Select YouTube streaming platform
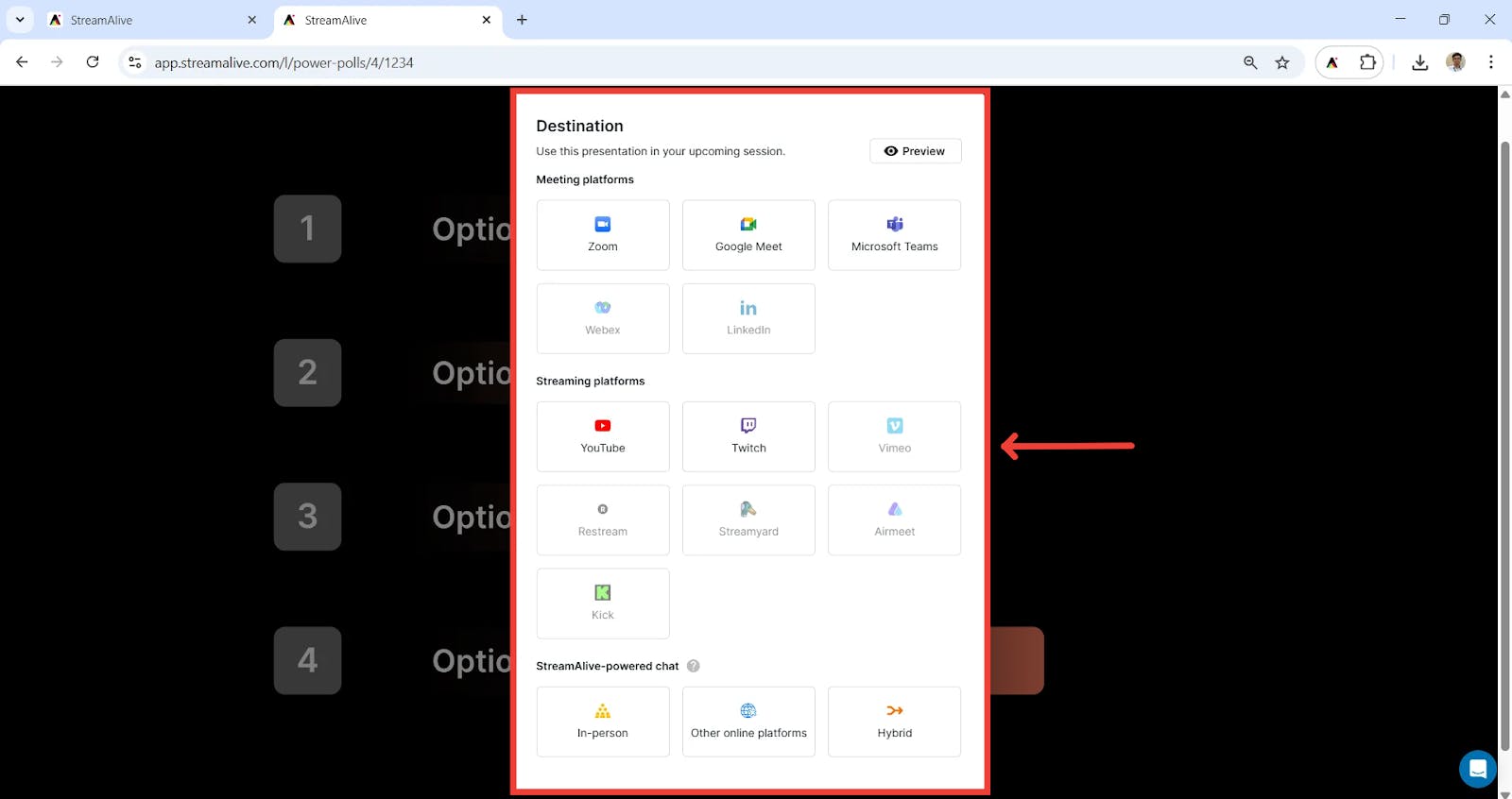1512x799 pixels. click(603, 436)
